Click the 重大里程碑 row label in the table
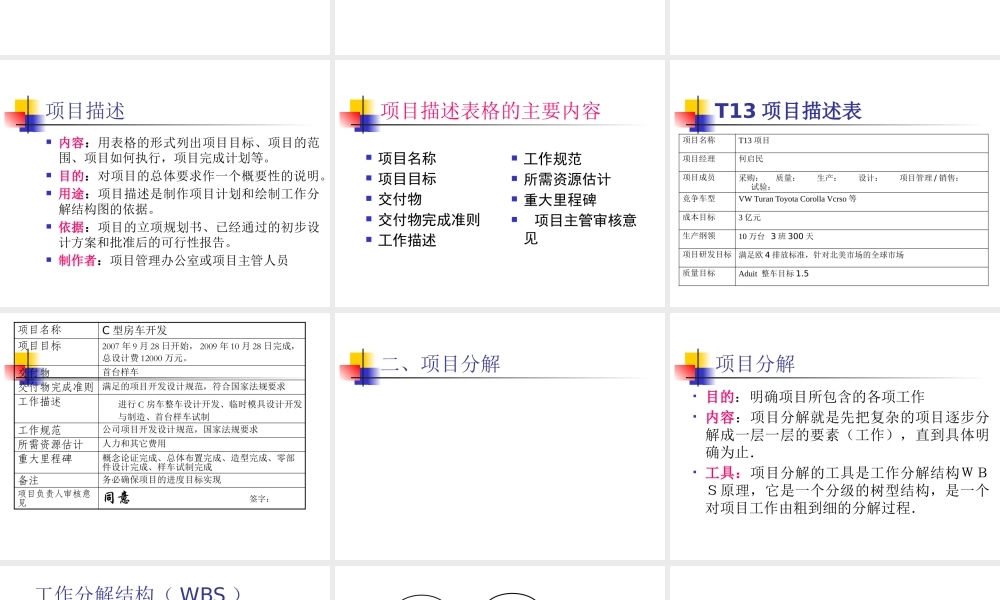 [x=45, y=459]
